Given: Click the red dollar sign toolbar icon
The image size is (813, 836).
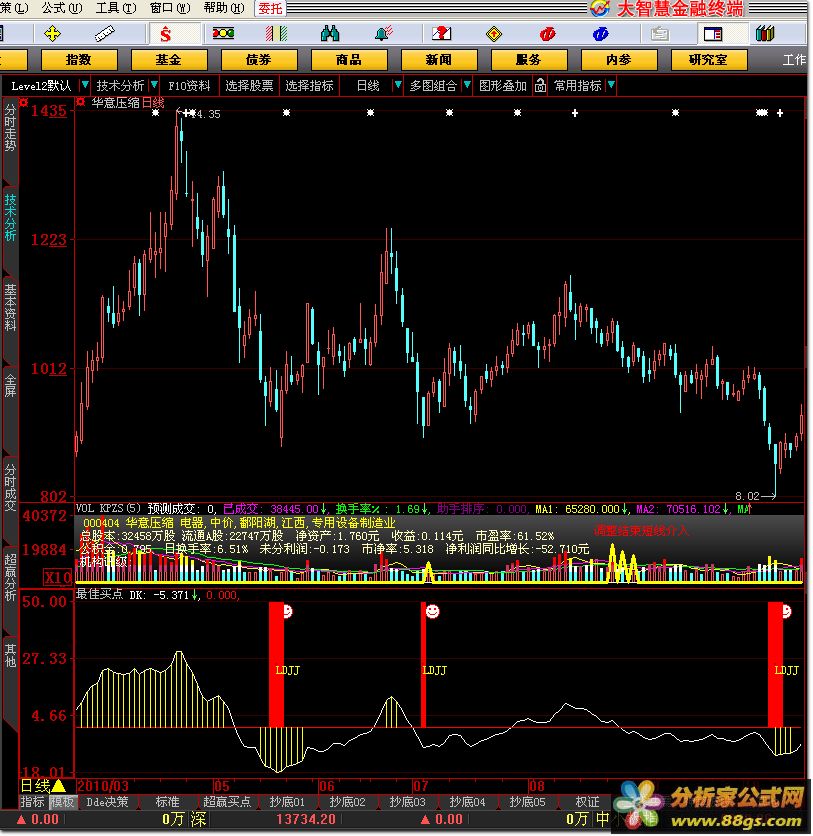Looking at the screenshot, I should coord(166,35).
